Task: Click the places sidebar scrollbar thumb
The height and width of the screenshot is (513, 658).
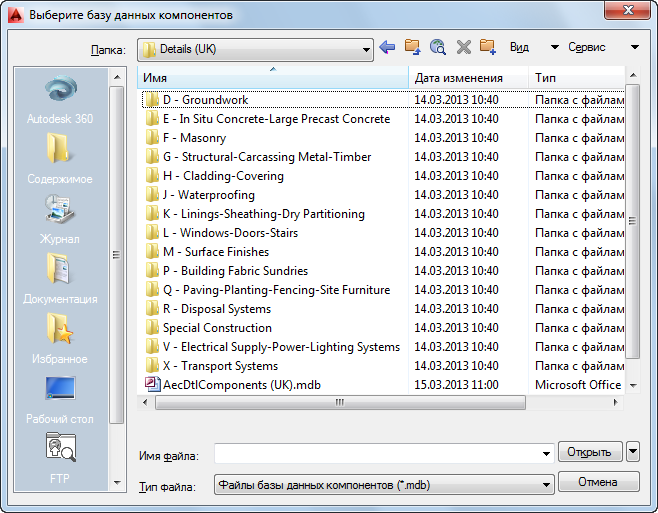Action: (x=117, y=255)
